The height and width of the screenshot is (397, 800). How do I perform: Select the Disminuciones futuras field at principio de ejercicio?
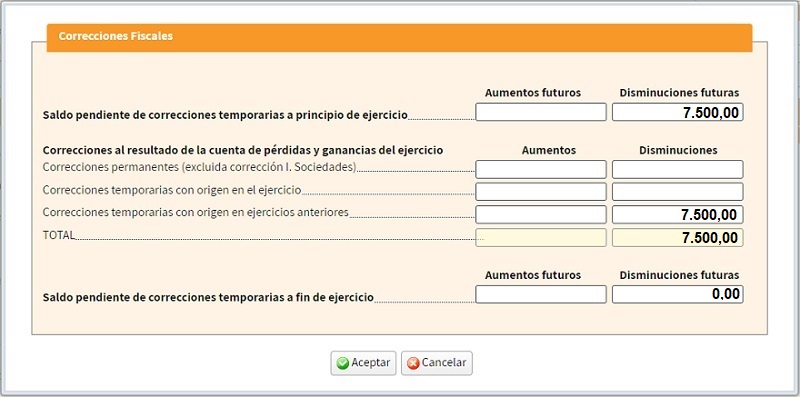[678, 112]
